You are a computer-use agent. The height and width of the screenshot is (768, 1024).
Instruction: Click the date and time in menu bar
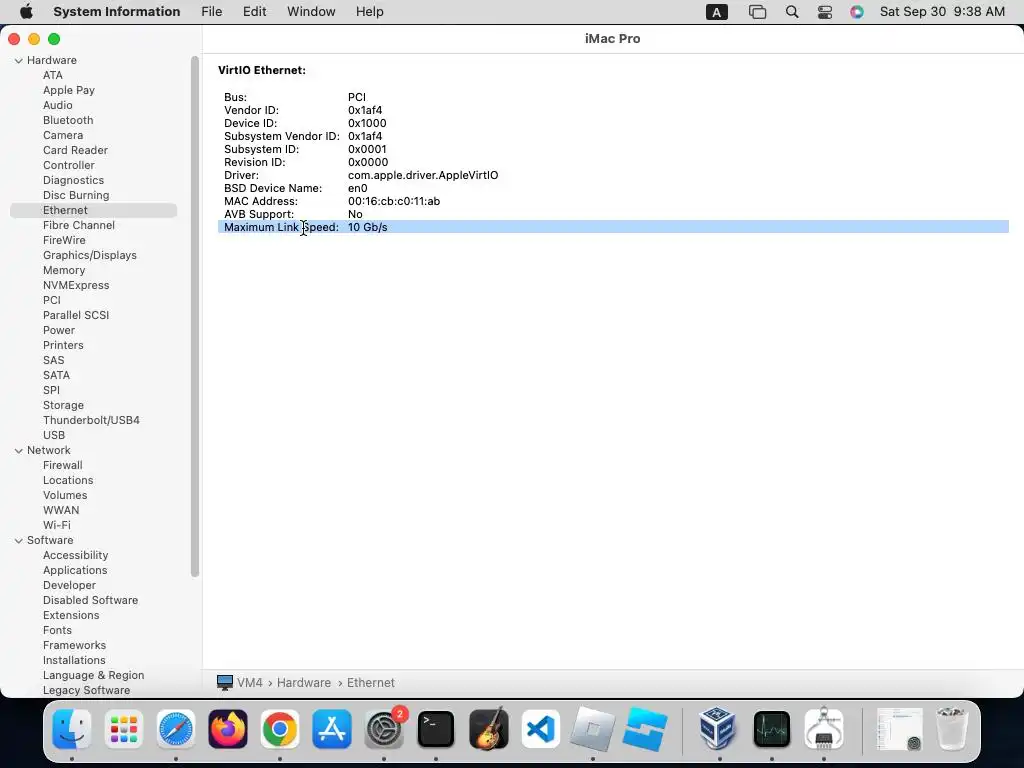point(942,12)
